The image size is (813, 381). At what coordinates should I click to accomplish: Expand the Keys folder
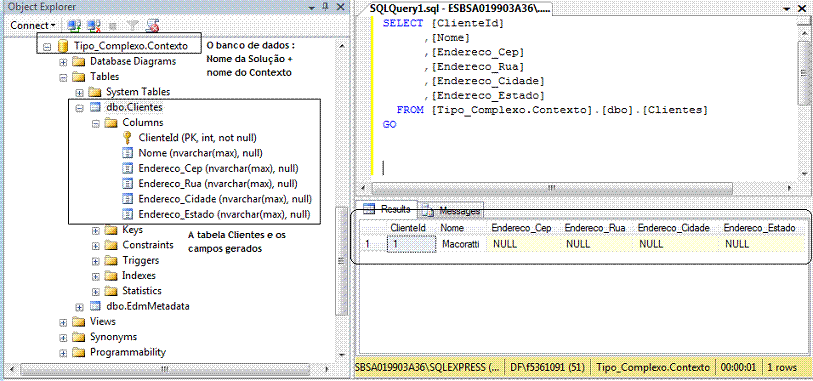click(x=95, y=230)
